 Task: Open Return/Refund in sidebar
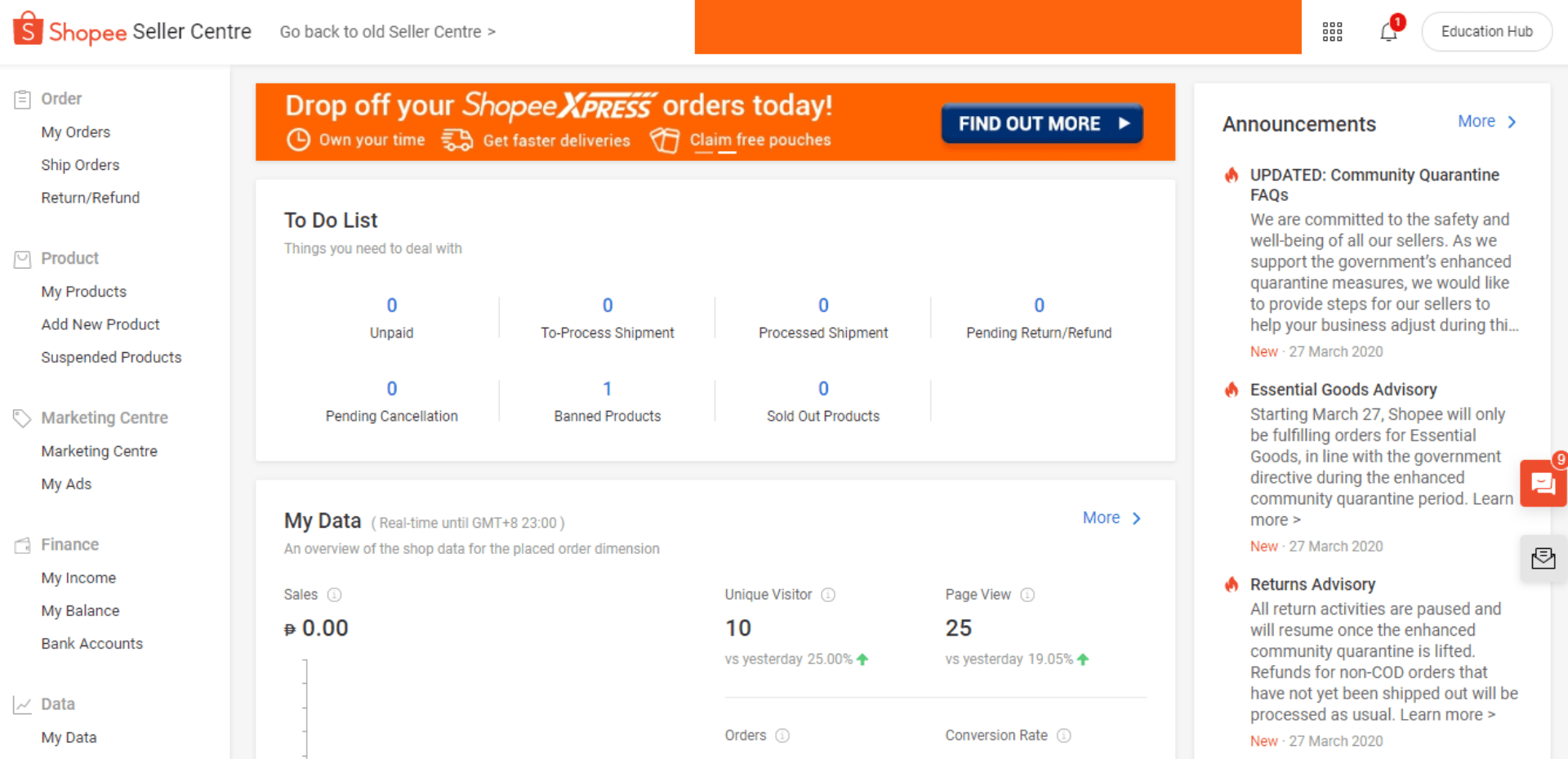click(x=91, y=198)
